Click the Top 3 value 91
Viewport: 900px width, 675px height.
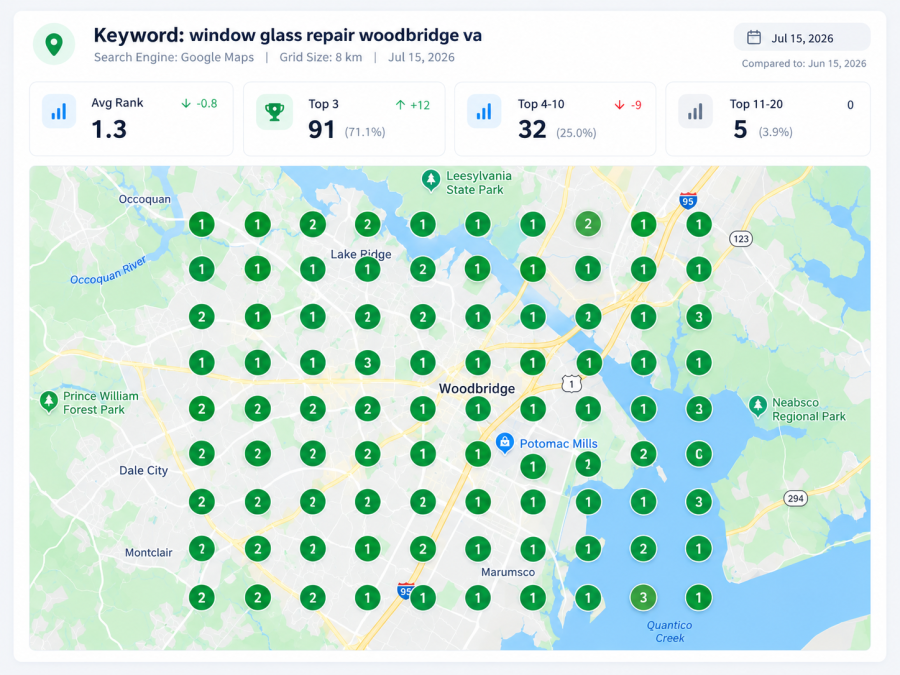(x=321, y=130)
